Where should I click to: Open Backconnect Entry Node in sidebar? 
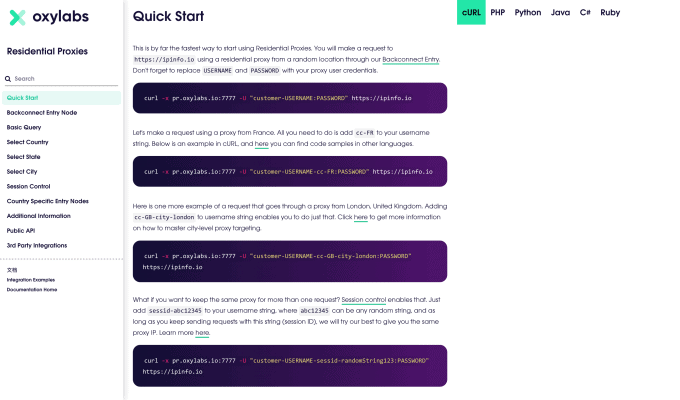pyautogui.click(x=42, y=112)
